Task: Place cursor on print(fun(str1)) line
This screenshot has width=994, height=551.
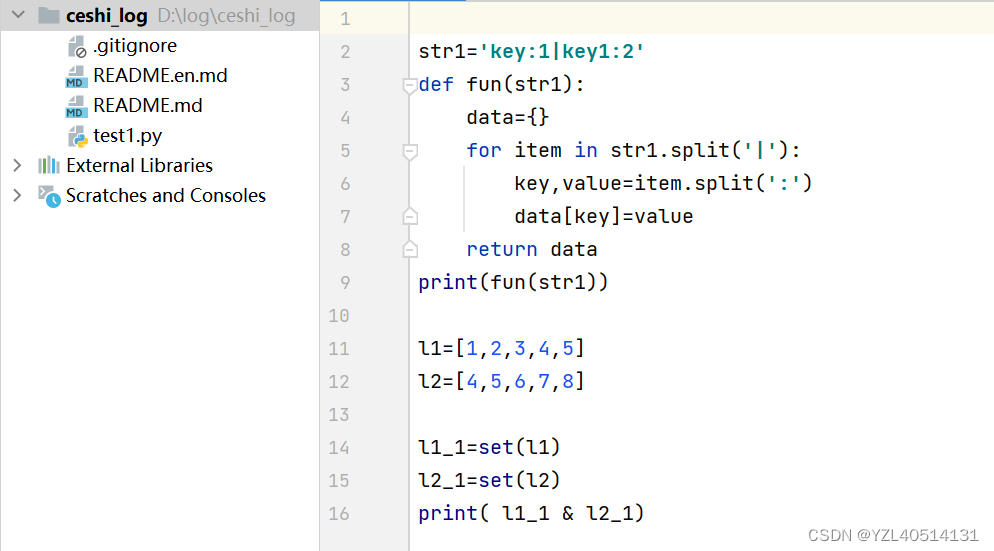Action: coord(513,282)
